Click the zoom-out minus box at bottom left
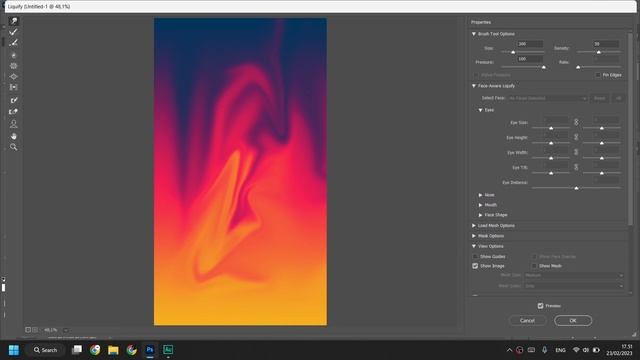This screenshot has height=360, width=640. point(28,330)
